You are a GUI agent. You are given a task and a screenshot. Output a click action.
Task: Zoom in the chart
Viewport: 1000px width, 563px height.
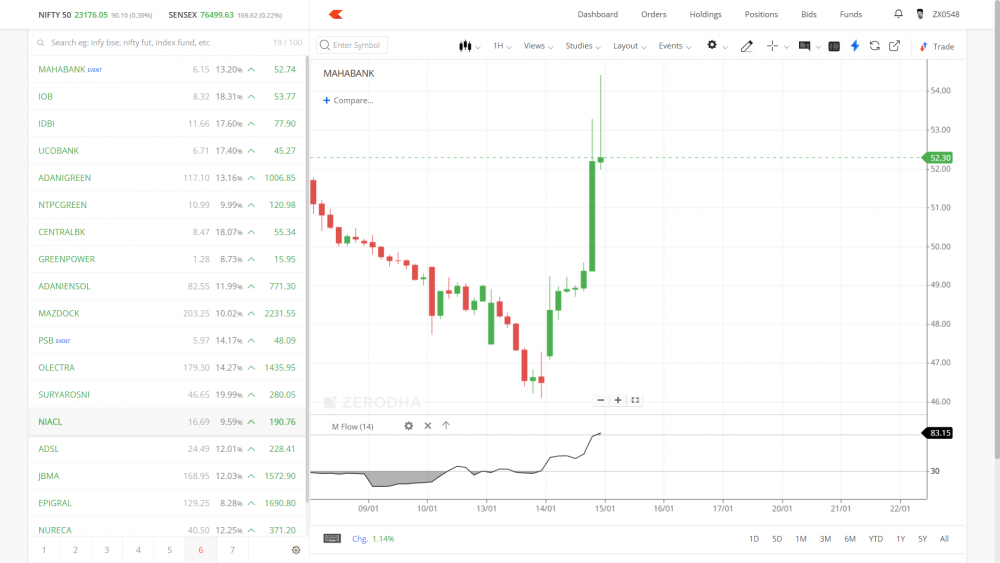pos(618,400)
